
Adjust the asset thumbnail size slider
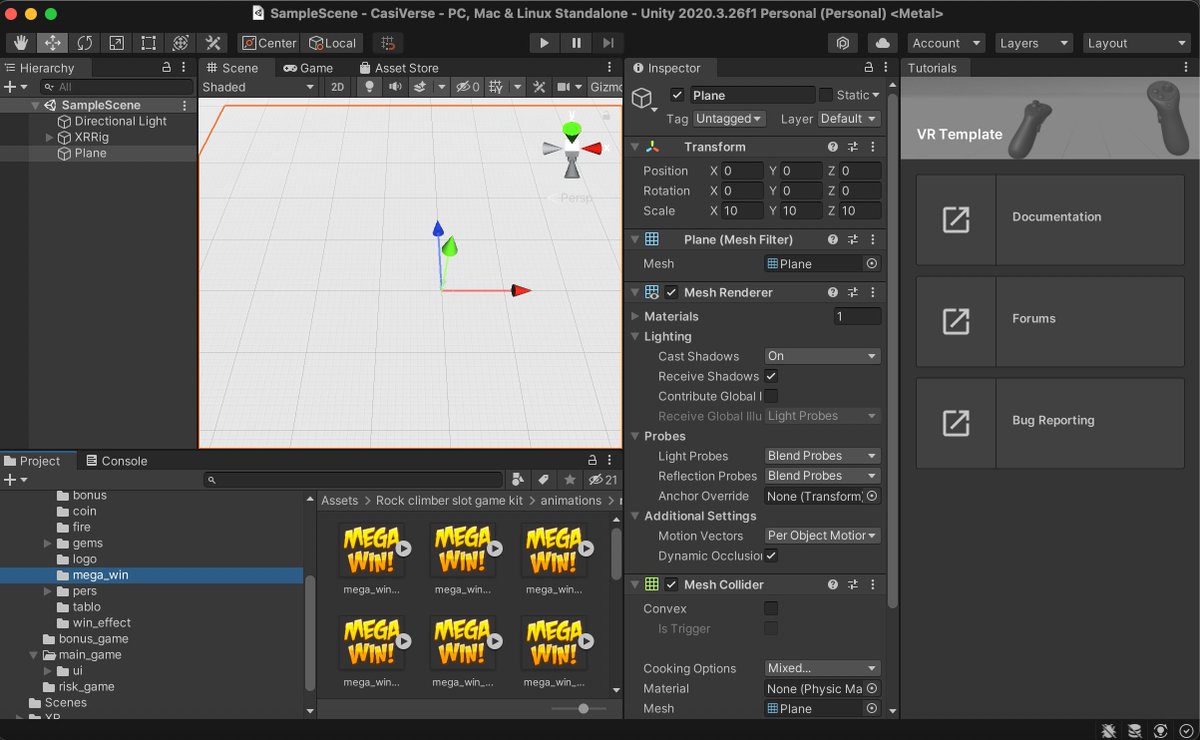coord(584,708)
